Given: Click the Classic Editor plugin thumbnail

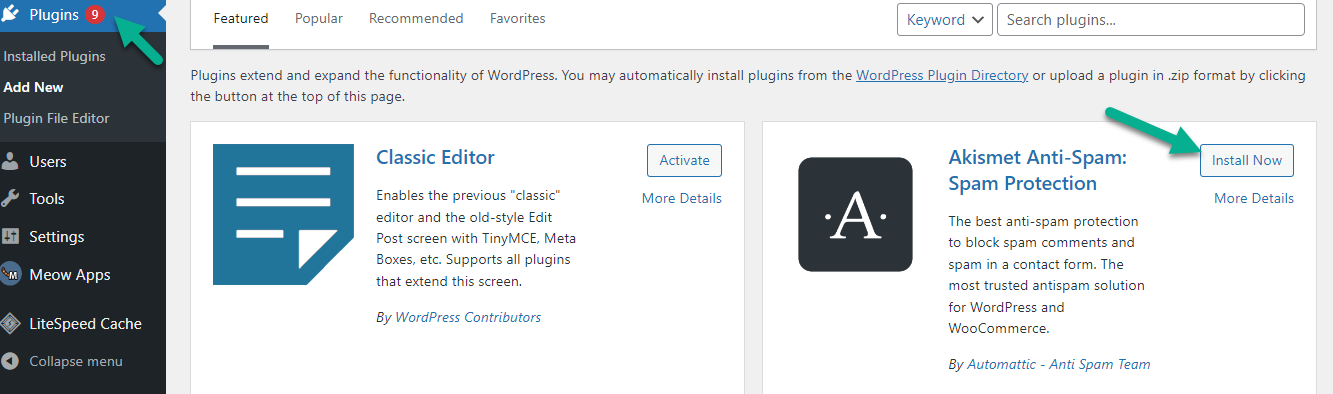Looking at the screenshot, I should coord(283,215).
